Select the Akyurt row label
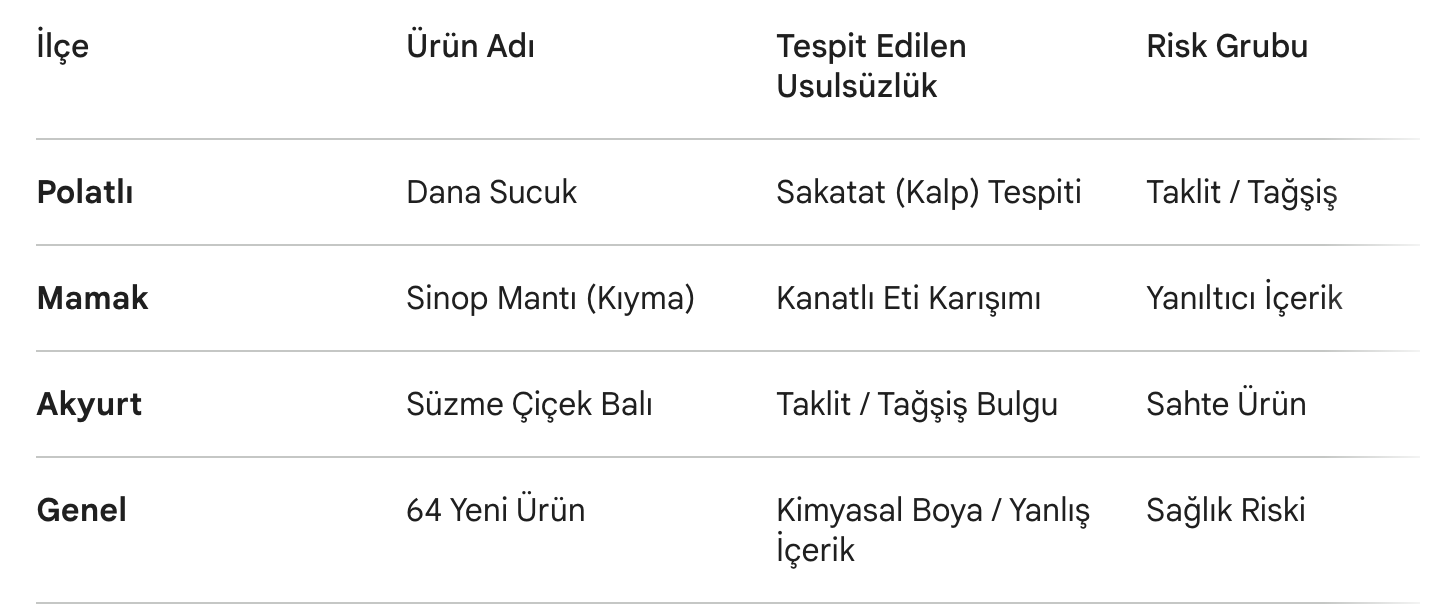1456x614 pixels. (89, 404)
